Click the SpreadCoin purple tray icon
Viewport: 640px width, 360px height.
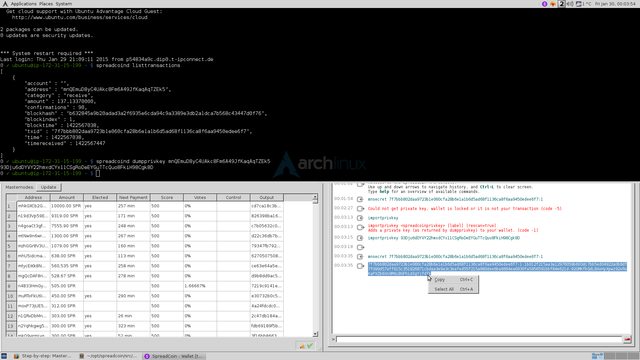(544, 4)
